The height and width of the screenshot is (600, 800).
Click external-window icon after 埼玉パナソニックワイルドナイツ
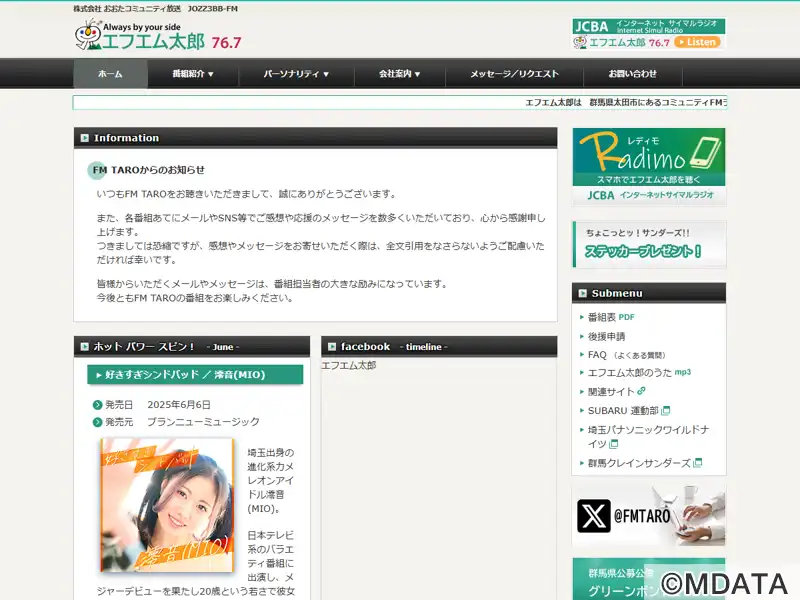(x=613, y=444)
